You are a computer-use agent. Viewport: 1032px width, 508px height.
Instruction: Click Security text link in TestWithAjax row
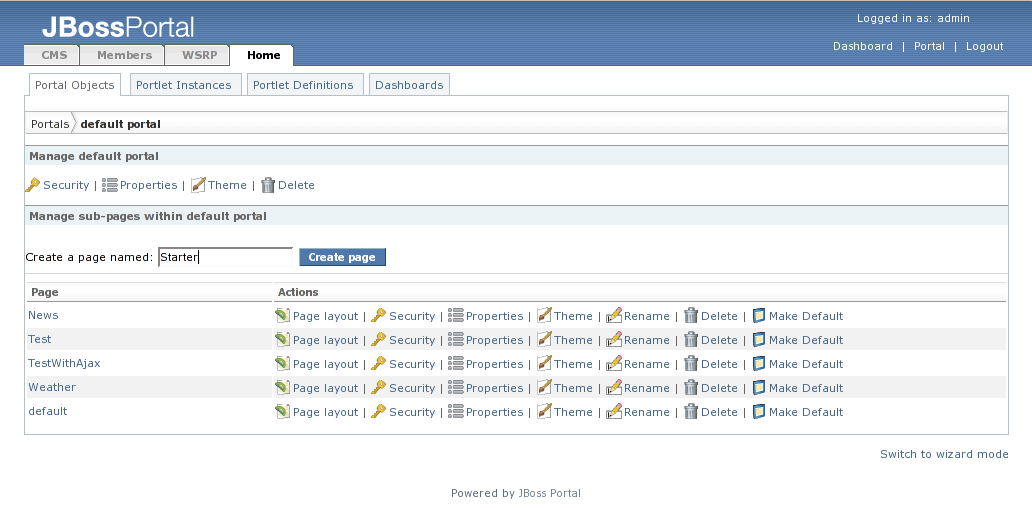pyautogui.click(x=412, y=364)
